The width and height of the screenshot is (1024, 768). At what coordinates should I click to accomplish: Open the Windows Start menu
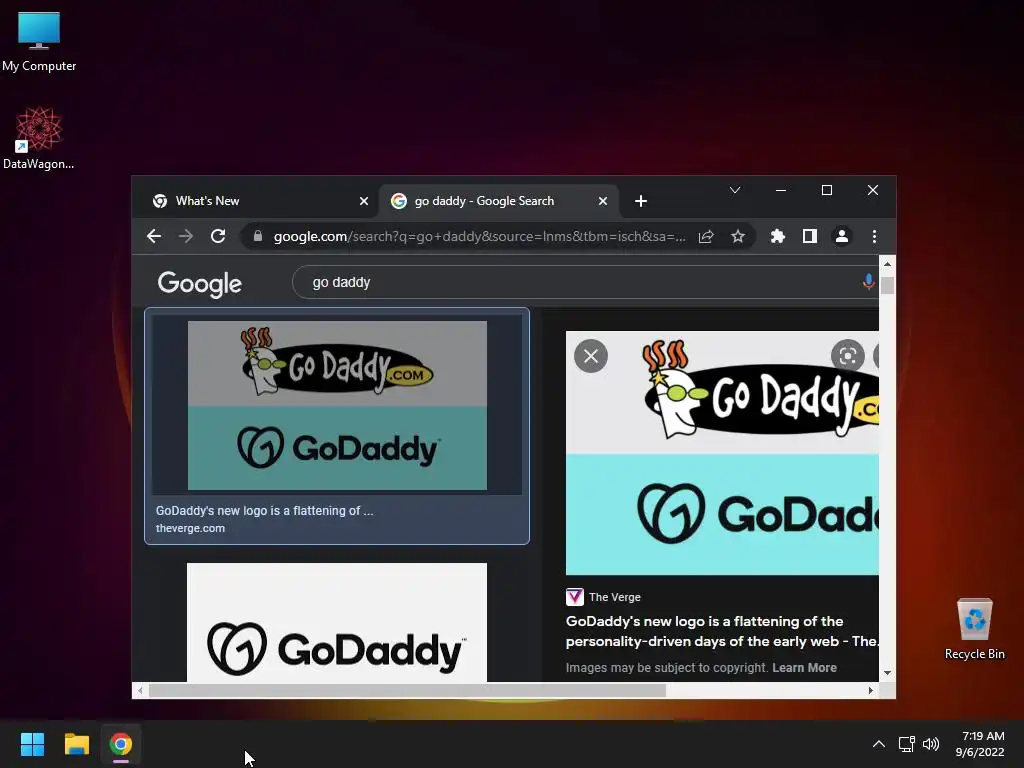tap(32, 744)
